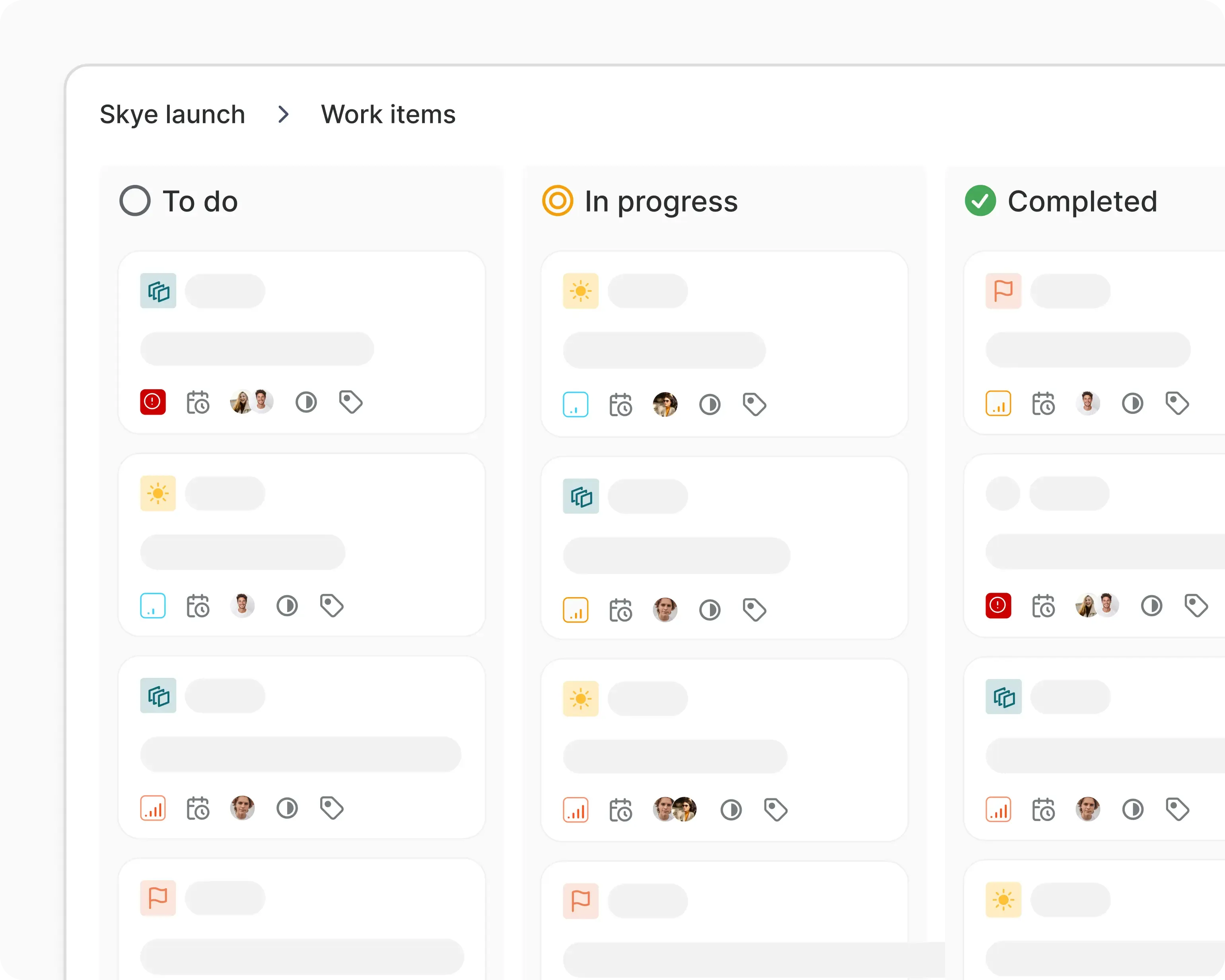Toggle the In progress column status ring

click(557, 201)
